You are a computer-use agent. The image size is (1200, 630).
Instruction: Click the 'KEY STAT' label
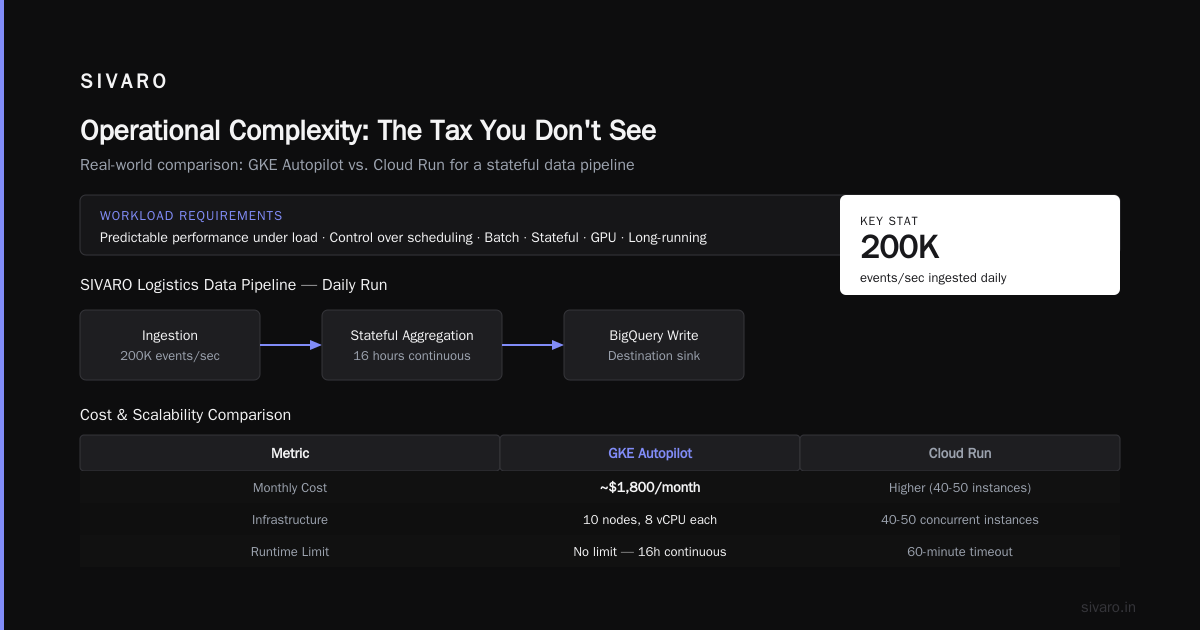(889, 221)
